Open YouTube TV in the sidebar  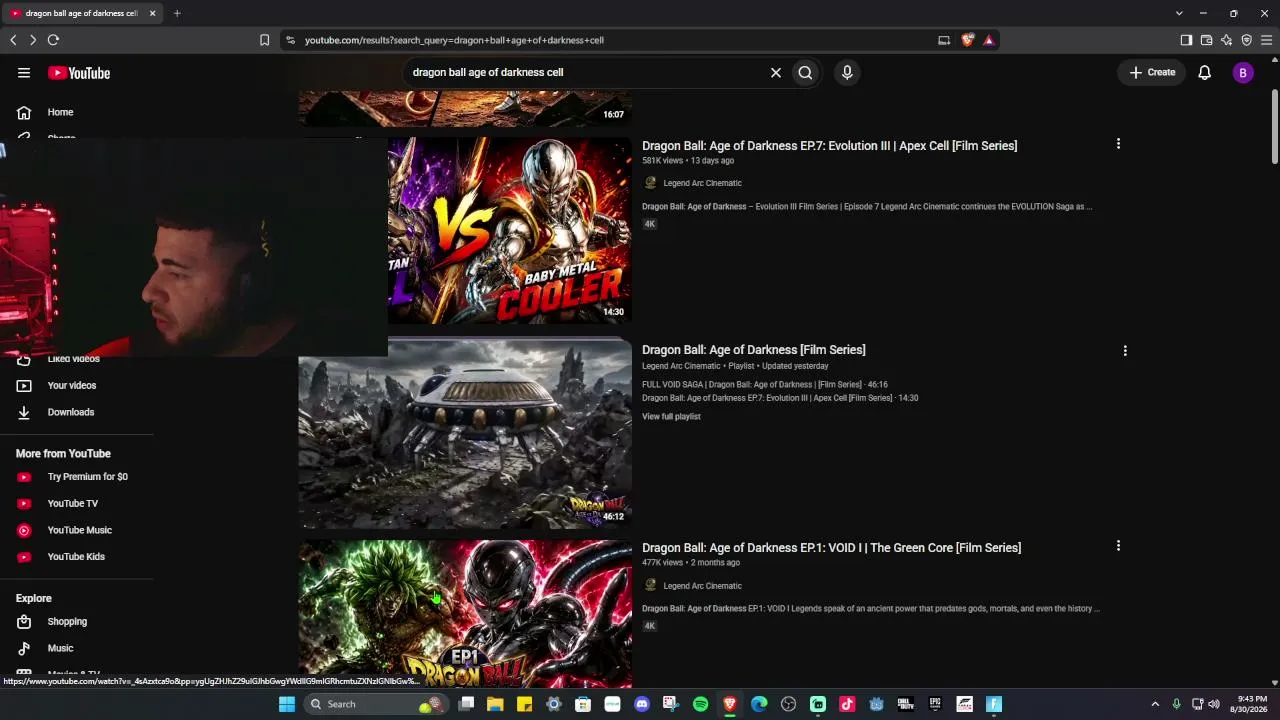coord(76,503)
